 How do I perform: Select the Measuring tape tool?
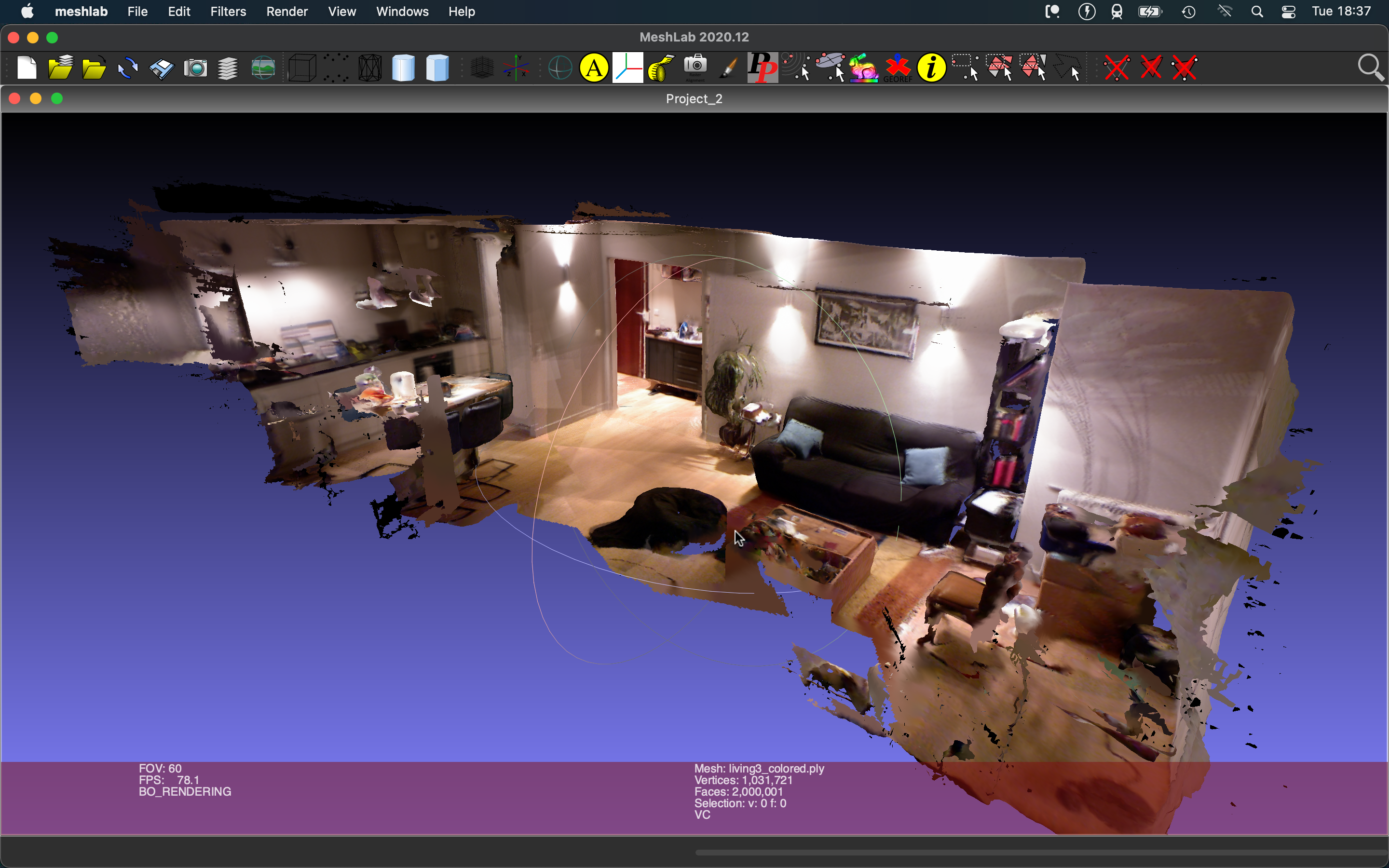[x=661, y=68]
